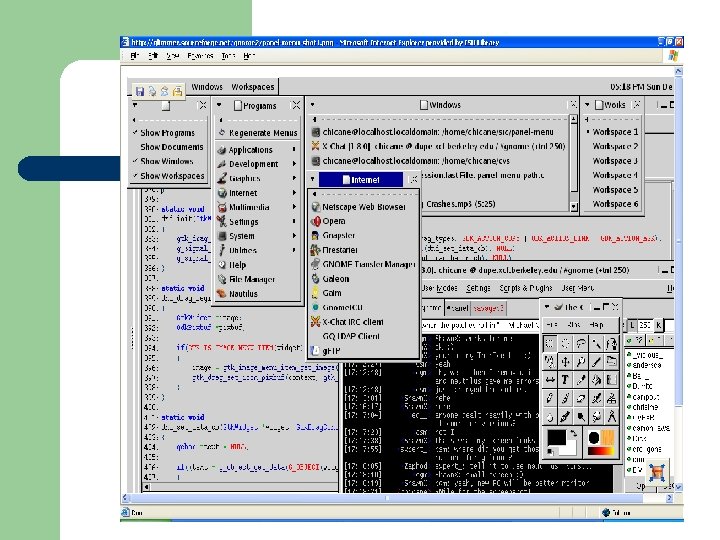Switch to Workspace 2
The width and height of the screenshot is (720, 540).
615,146
